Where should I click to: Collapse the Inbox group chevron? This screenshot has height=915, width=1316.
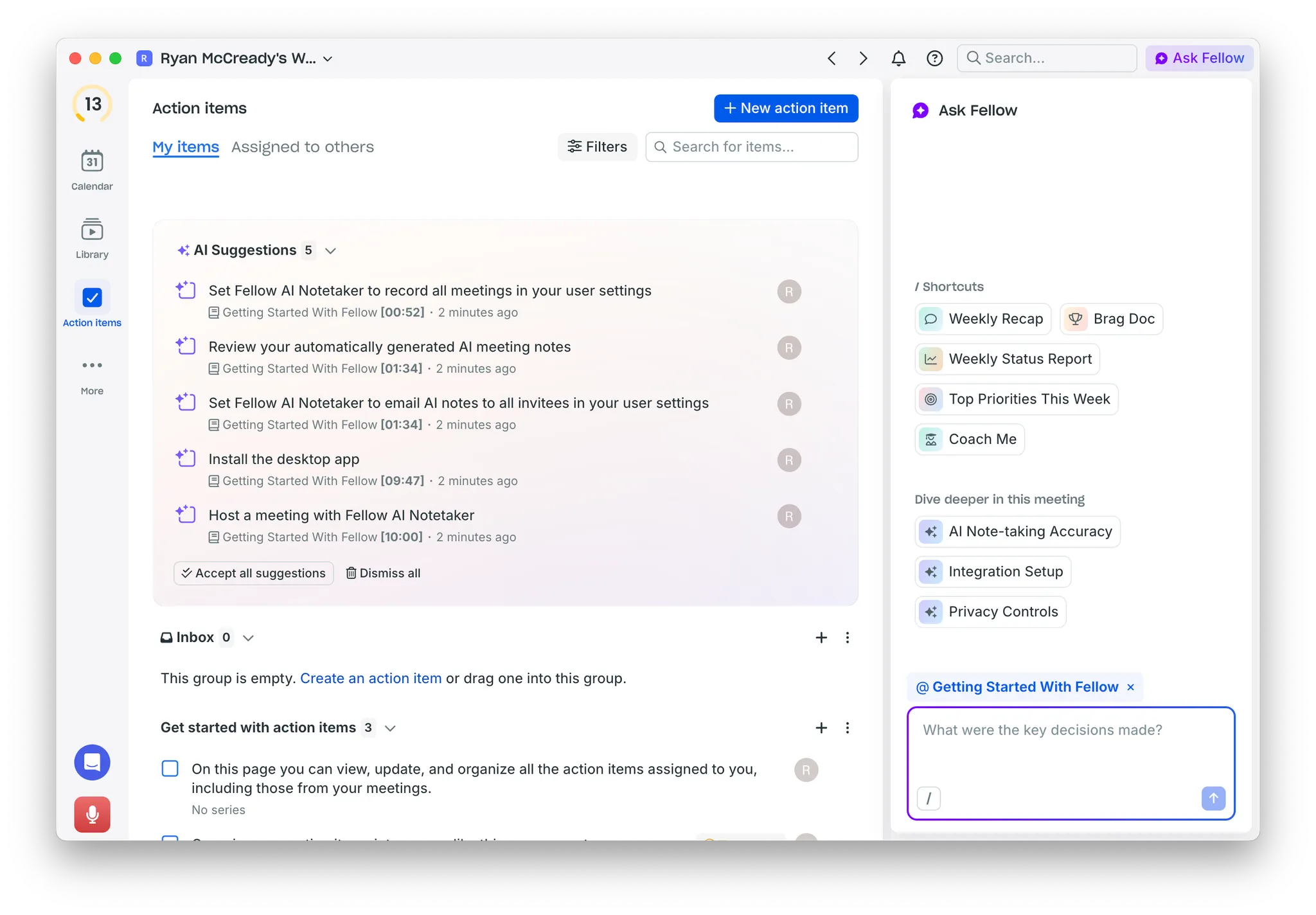pos(249,638)
